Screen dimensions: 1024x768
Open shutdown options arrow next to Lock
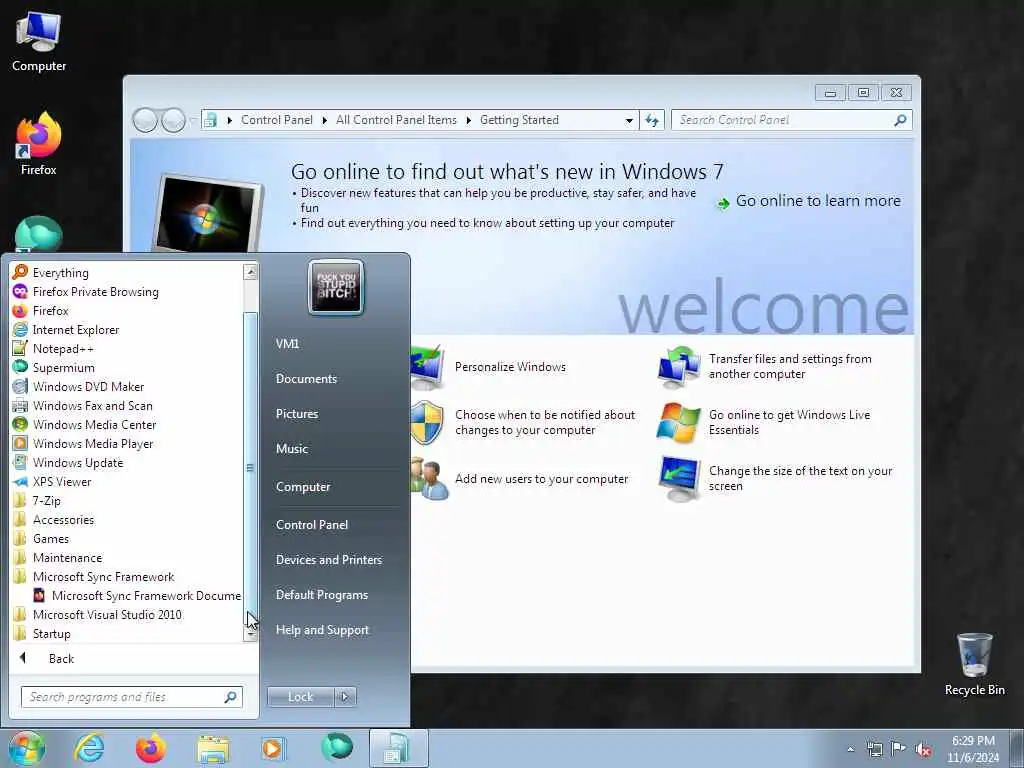tap(345, 697)
